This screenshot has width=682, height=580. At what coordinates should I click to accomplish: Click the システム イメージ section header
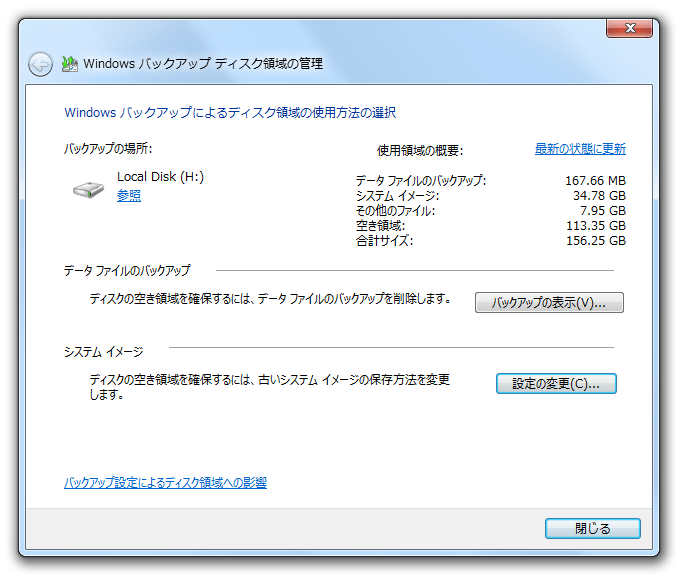(103, 352)
